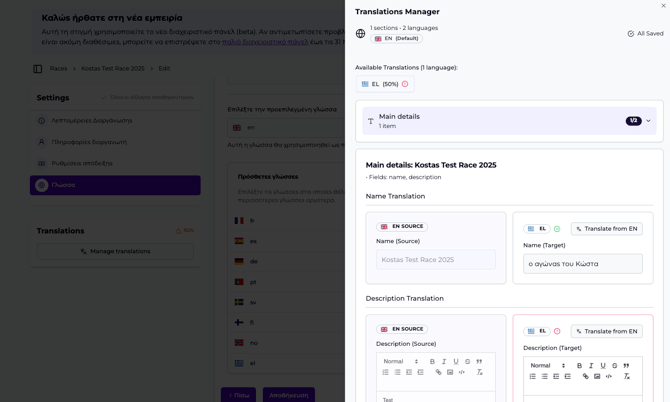Open Normal heading dropdown in target editor
670x402 pixels.
pyautogui.click(x=548, y=366)
